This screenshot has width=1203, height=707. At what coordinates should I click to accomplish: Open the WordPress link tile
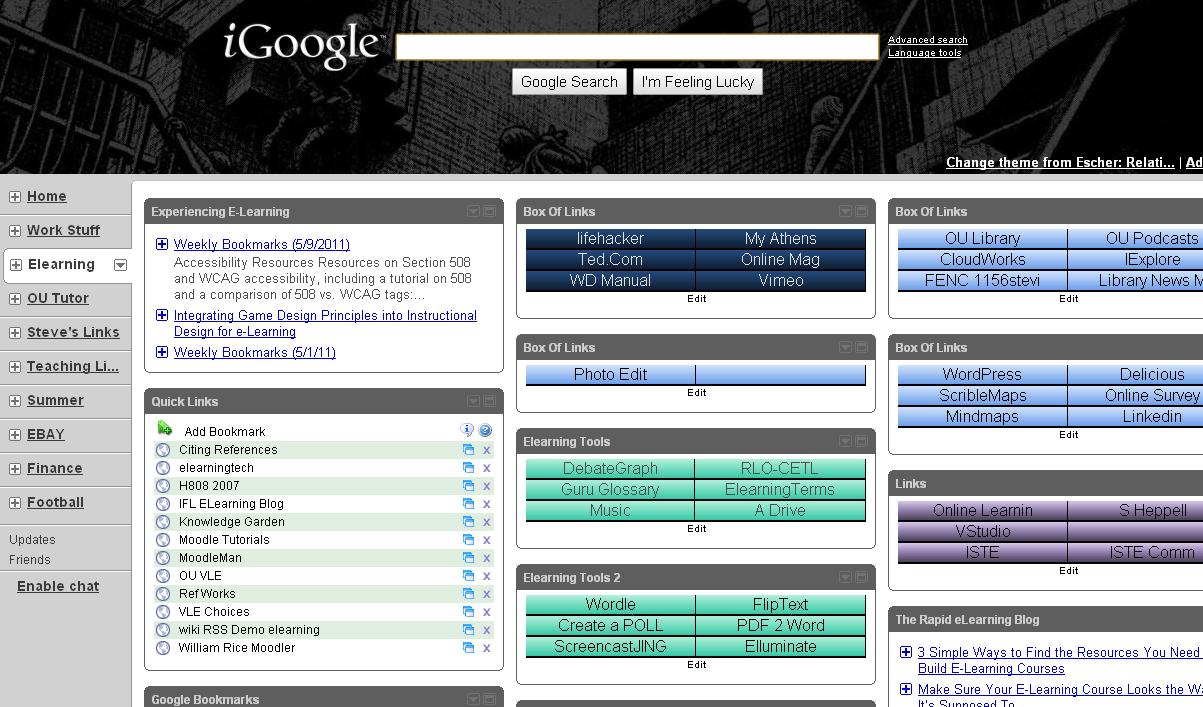[x=982, y=375]
